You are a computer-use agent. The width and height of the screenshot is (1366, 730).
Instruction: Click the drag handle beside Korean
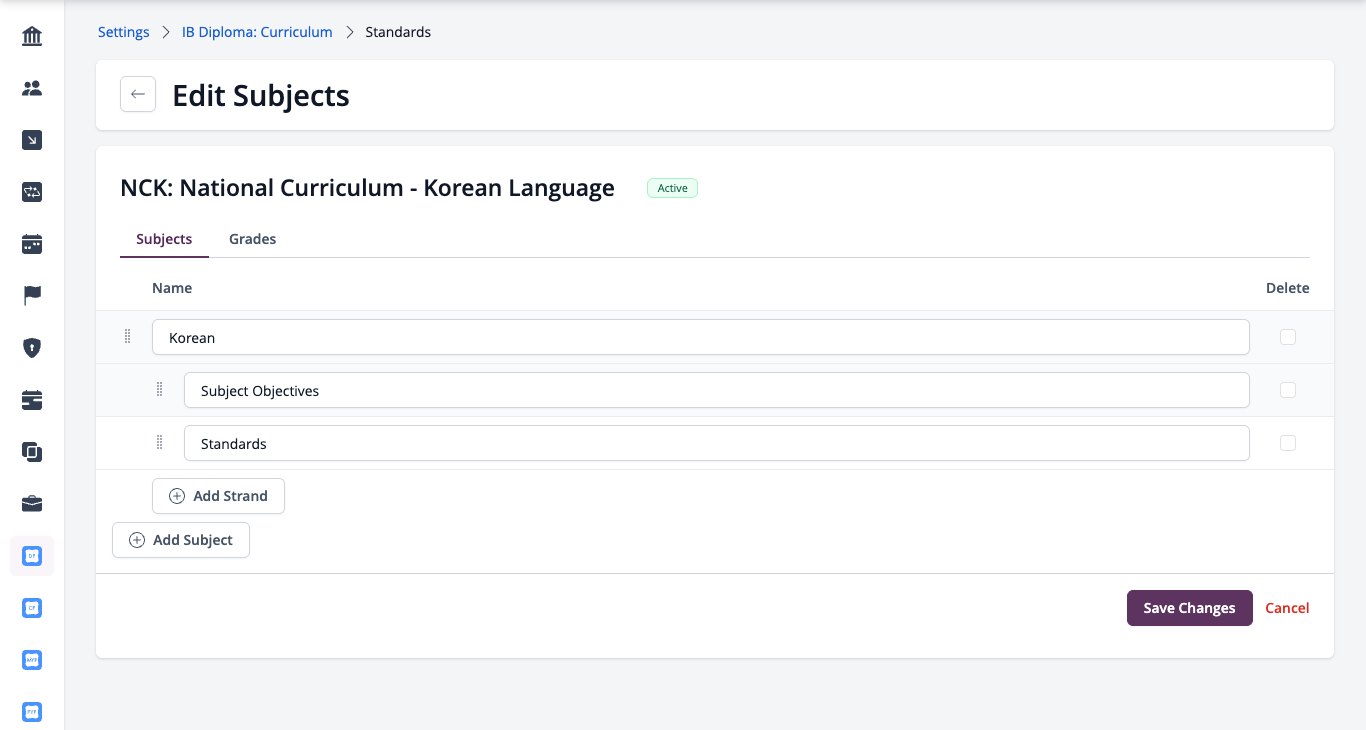(x=127, y=337)
